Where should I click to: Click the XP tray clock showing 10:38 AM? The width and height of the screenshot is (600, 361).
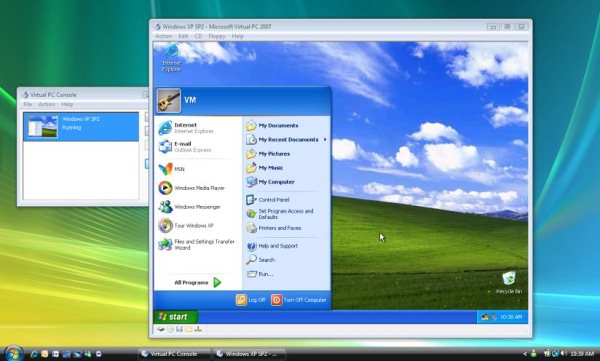point(511,317)
